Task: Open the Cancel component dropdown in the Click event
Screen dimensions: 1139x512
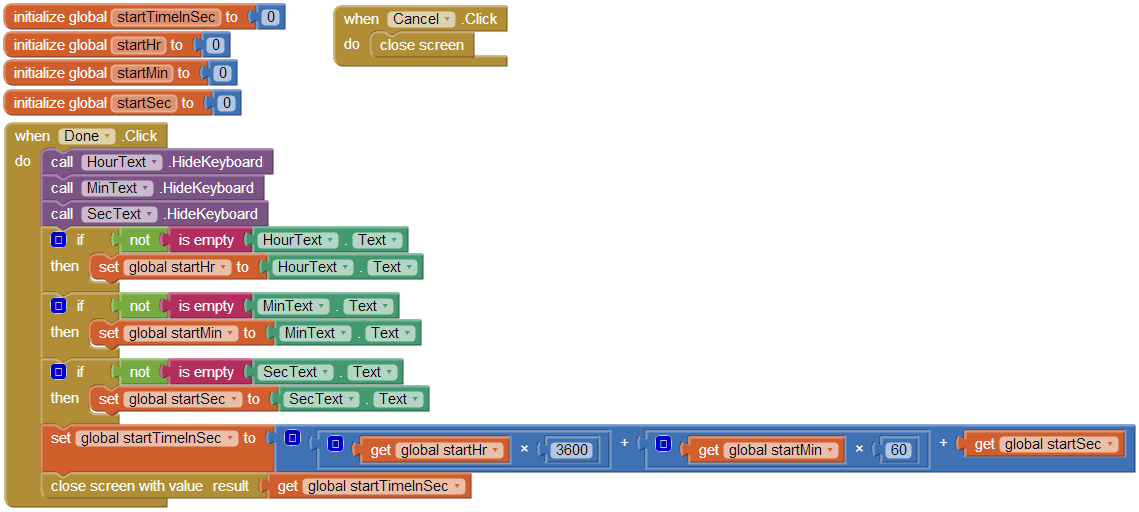Action: pos(421,20)
